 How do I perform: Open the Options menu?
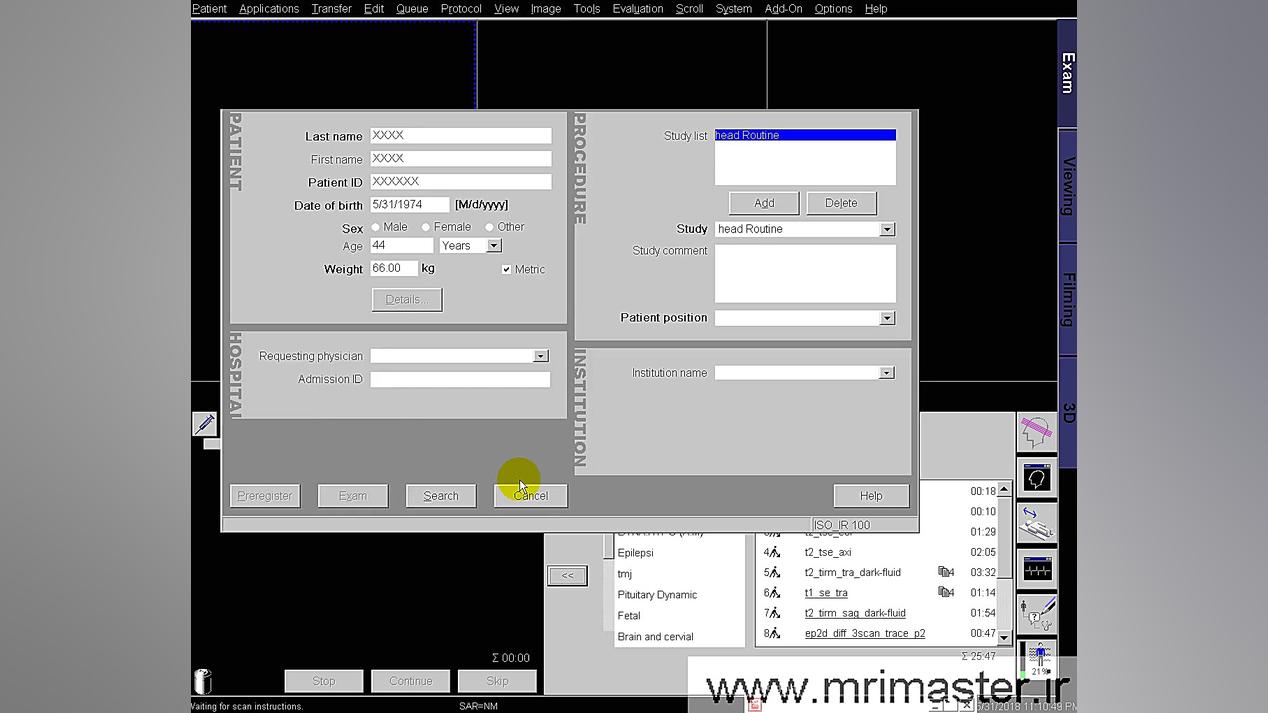833,9
